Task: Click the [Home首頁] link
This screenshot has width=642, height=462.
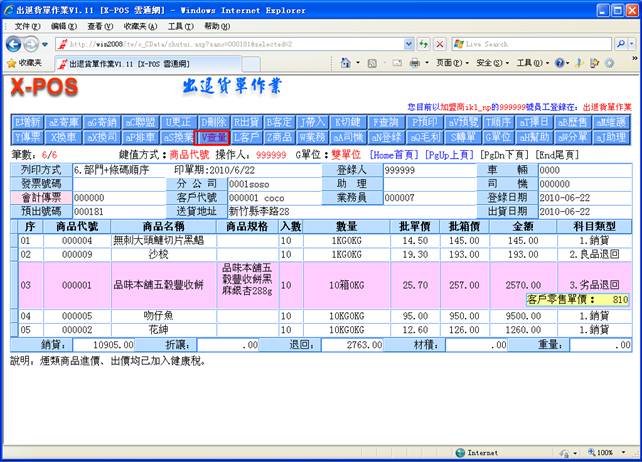Action: (x=394, y=156)
